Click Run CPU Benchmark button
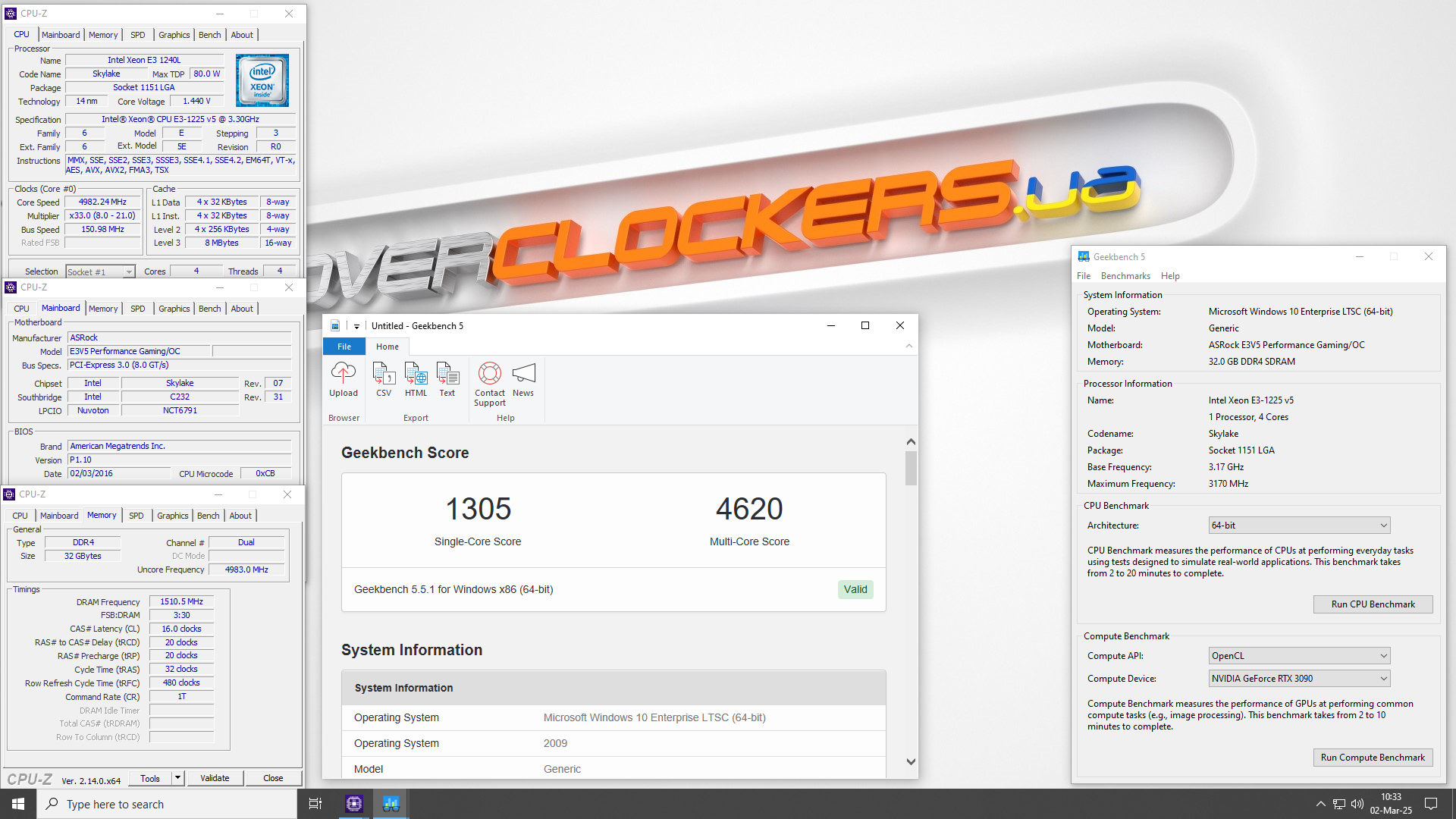The width and height of the screenshot is (1456, 819). click(x=1373, y=604)
